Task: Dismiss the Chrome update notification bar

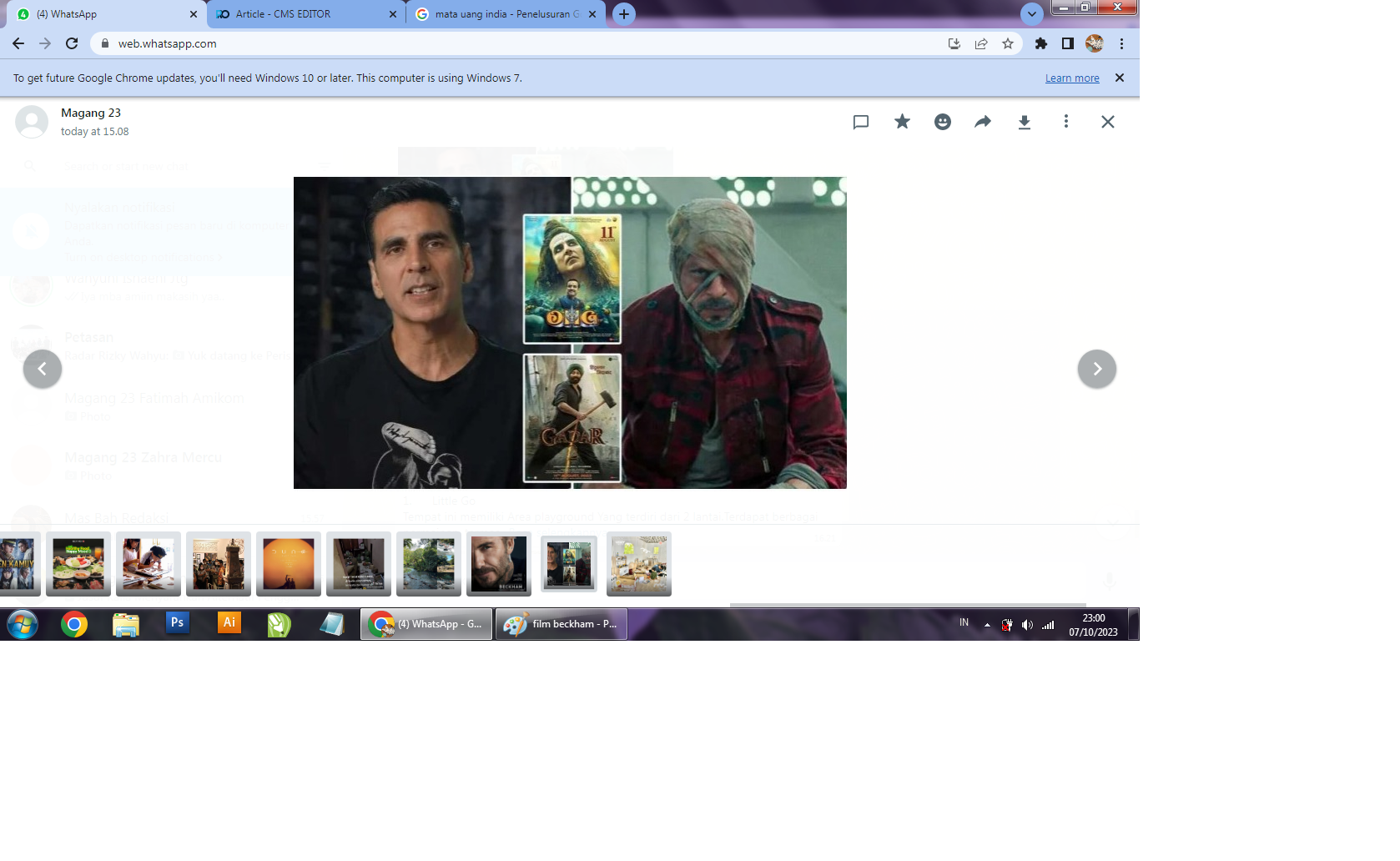Action: click(x=1120, y=78)
